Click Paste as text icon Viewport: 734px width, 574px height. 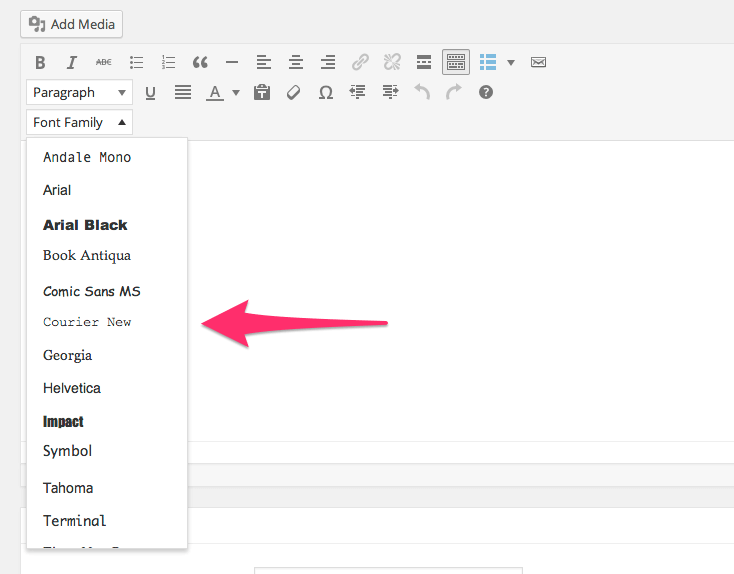(x=262, y=92)
